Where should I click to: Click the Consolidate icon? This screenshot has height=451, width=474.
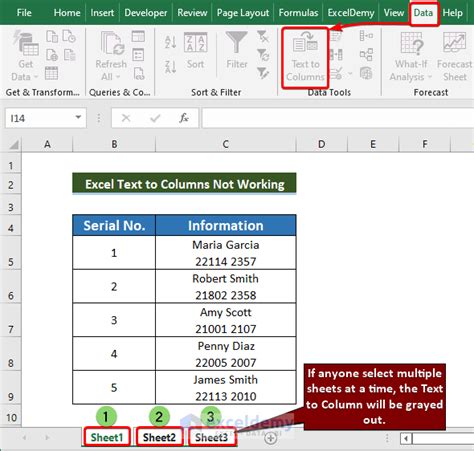pyautogui.click(x=366, y=36)
